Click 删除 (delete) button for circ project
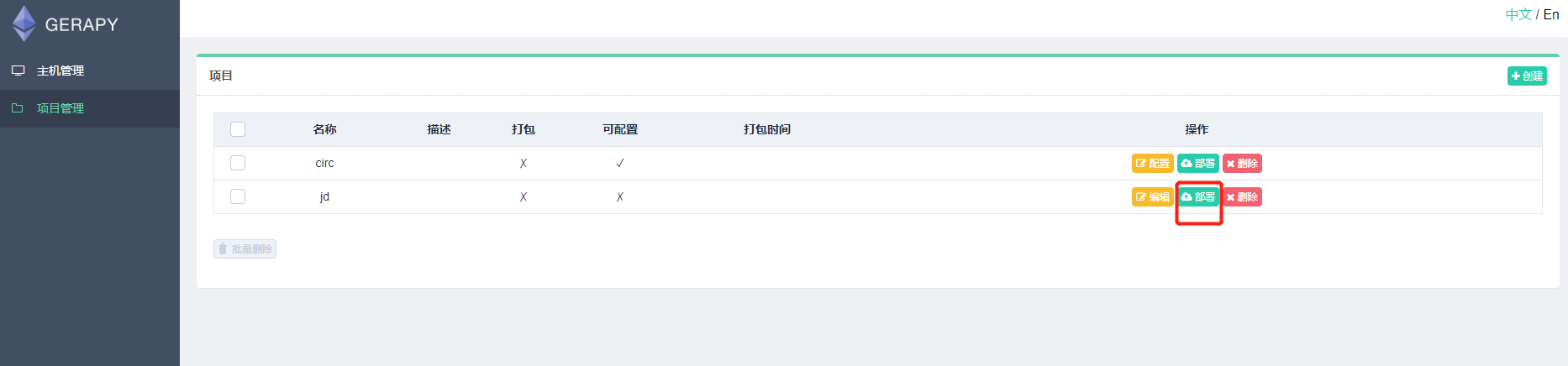The width and height of the screenshot is (1568, 366). tap(1242, 164)
